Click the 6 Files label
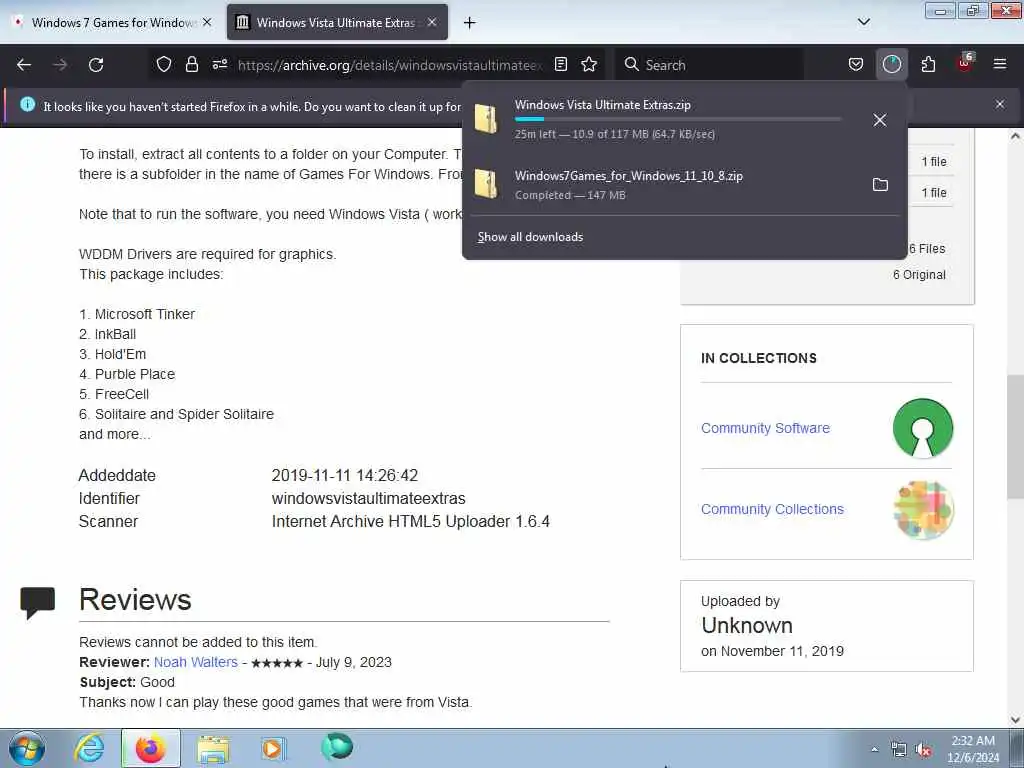Screen dimensions: 1024x768 pos(927,249)
